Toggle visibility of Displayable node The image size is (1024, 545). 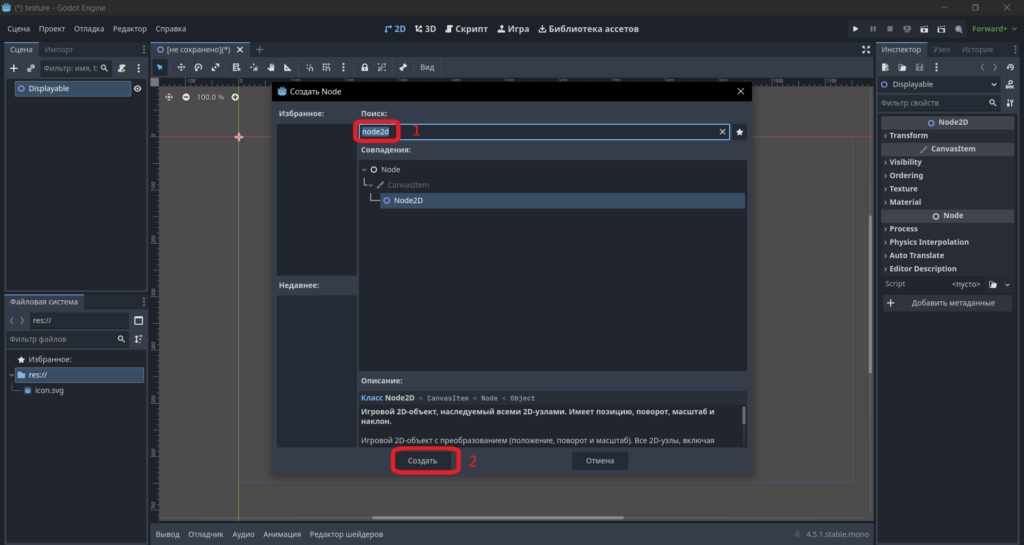tap(137, 89)
